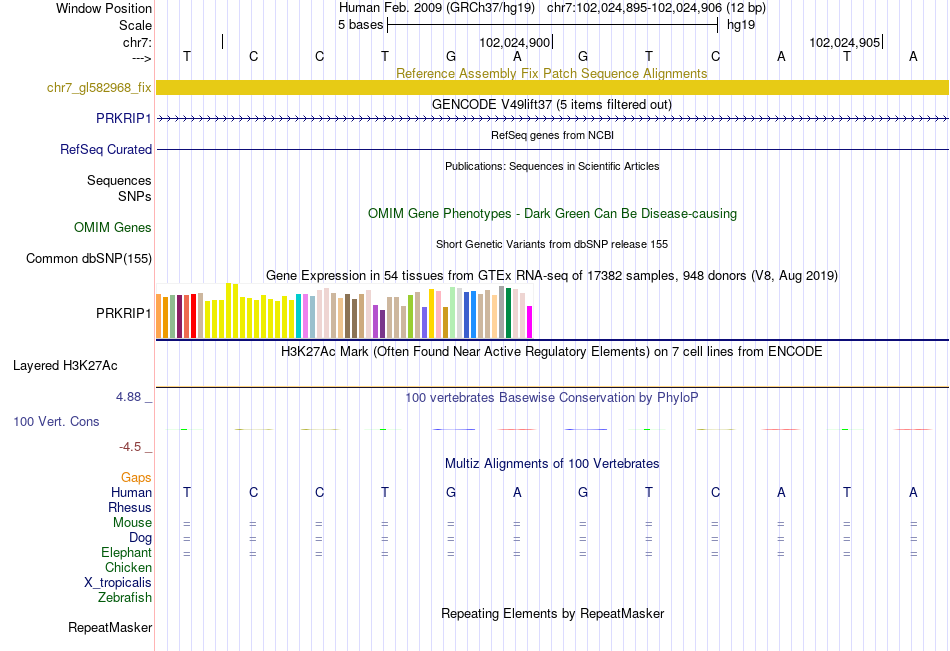Click the RefSeq genes from NCBI title
Image resolution: width=950 pixels, height=651 pixels.
tap(552, 135)
